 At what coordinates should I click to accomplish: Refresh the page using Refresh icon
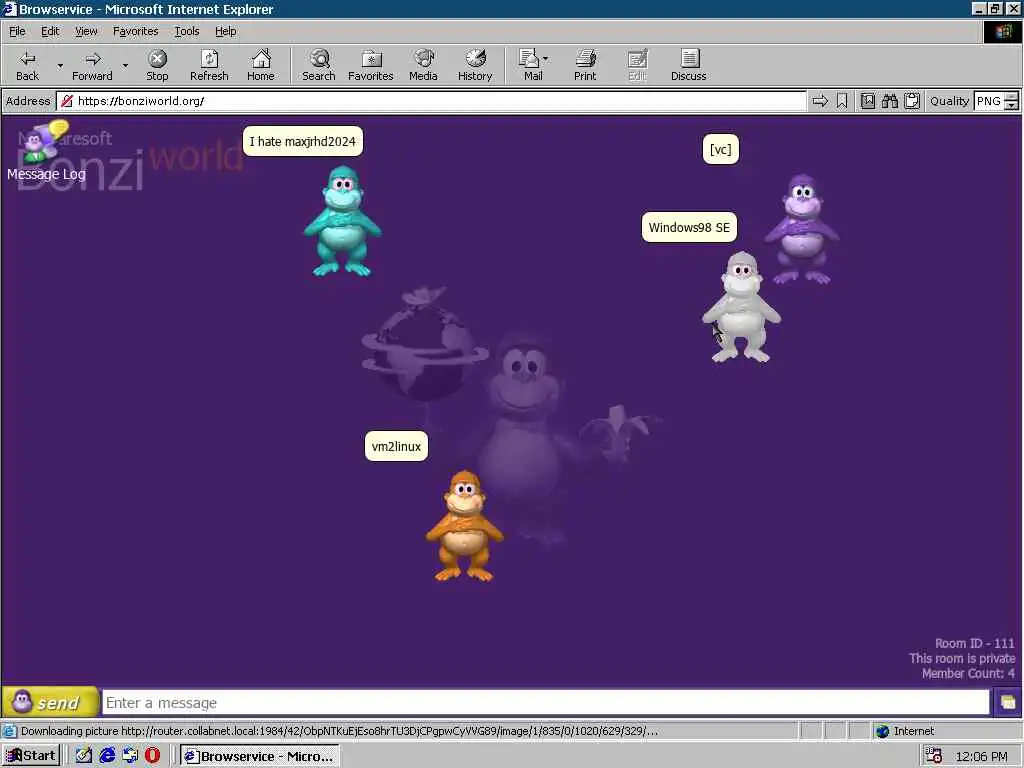pyautogui.click(x=209, y=65)
